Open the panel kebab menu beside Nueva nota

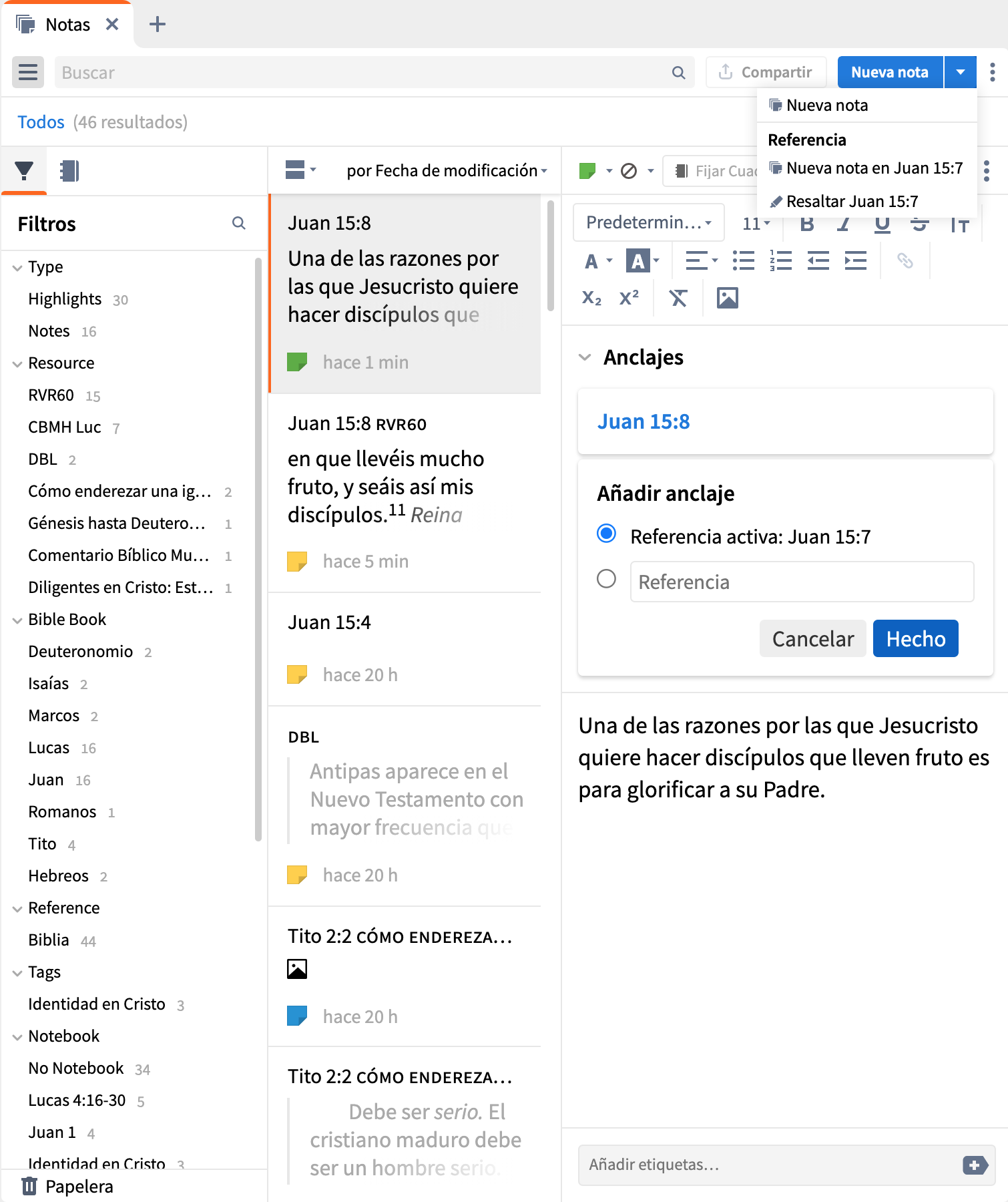(x=993, y=72)
